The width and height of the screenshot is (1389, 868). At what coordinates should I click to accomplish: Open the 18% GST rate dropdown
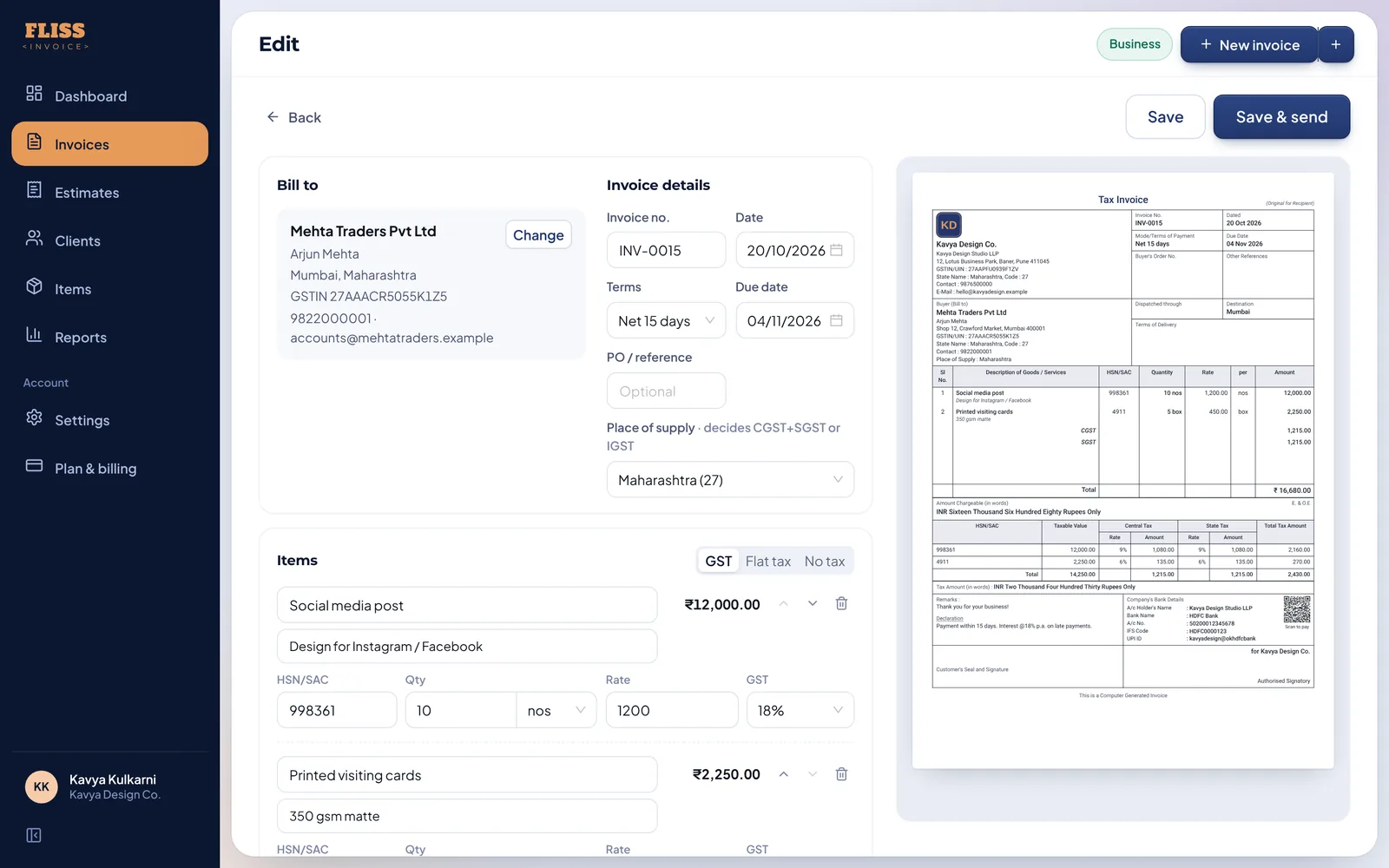pyautogui.click(x=800, y=711)
